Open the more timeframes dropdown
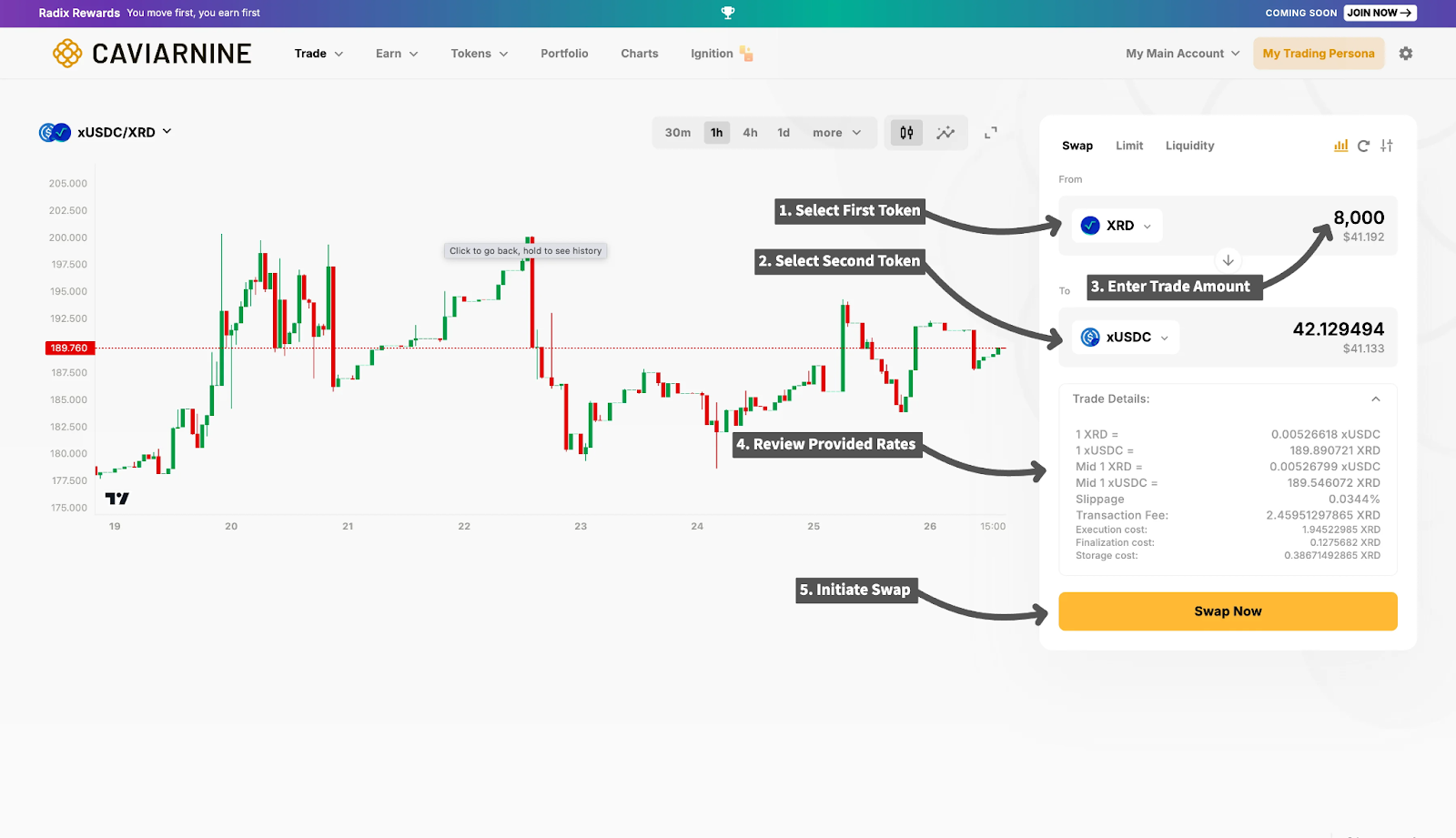 (836, 133)
